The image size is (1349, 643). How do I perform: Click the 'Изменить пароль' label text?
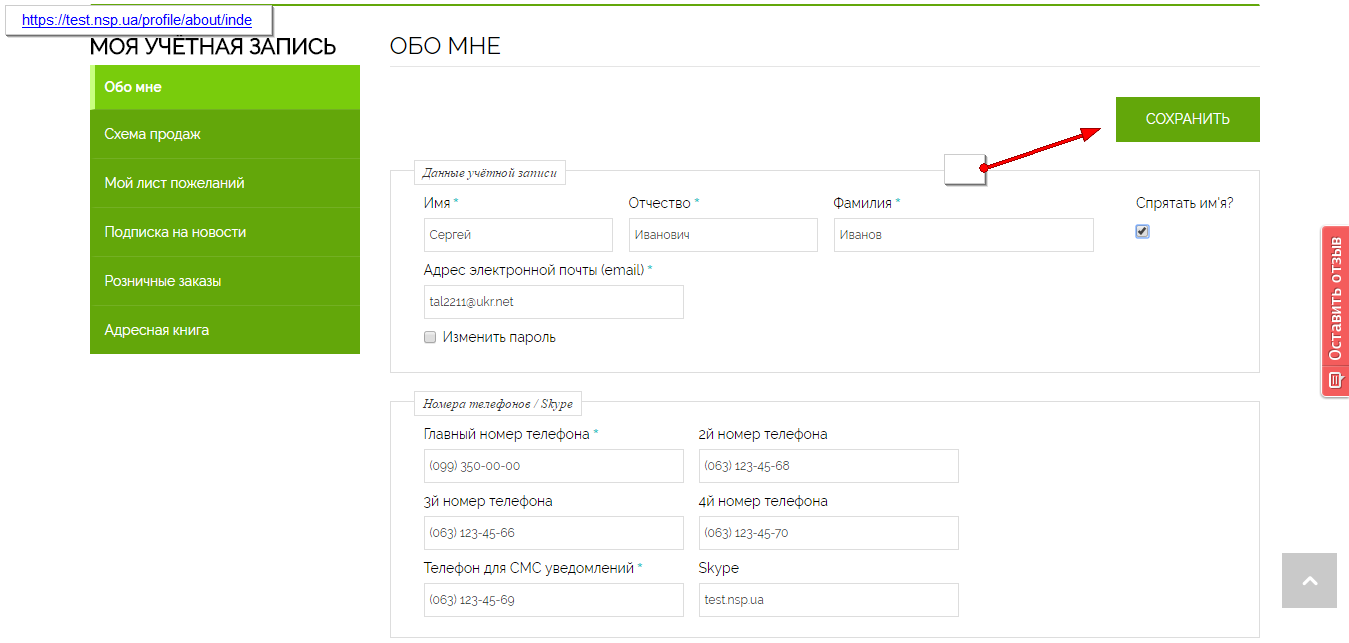(499, 337)
